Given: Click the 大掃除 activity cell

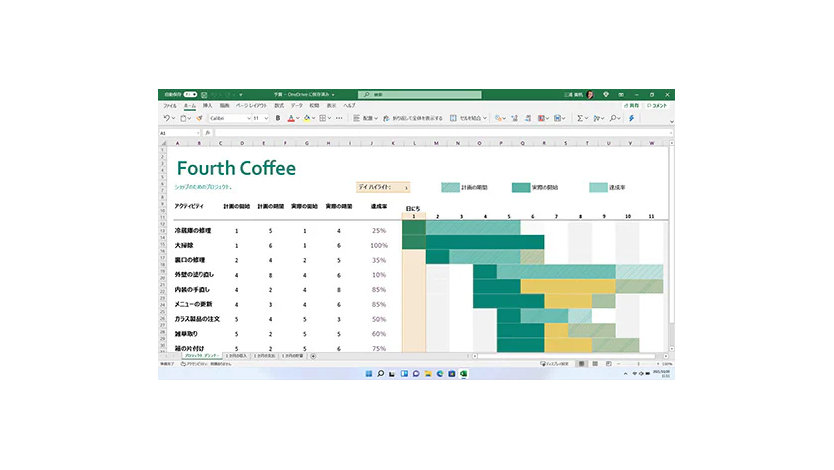Looking at the screenshot, I should tap(184, 246).
